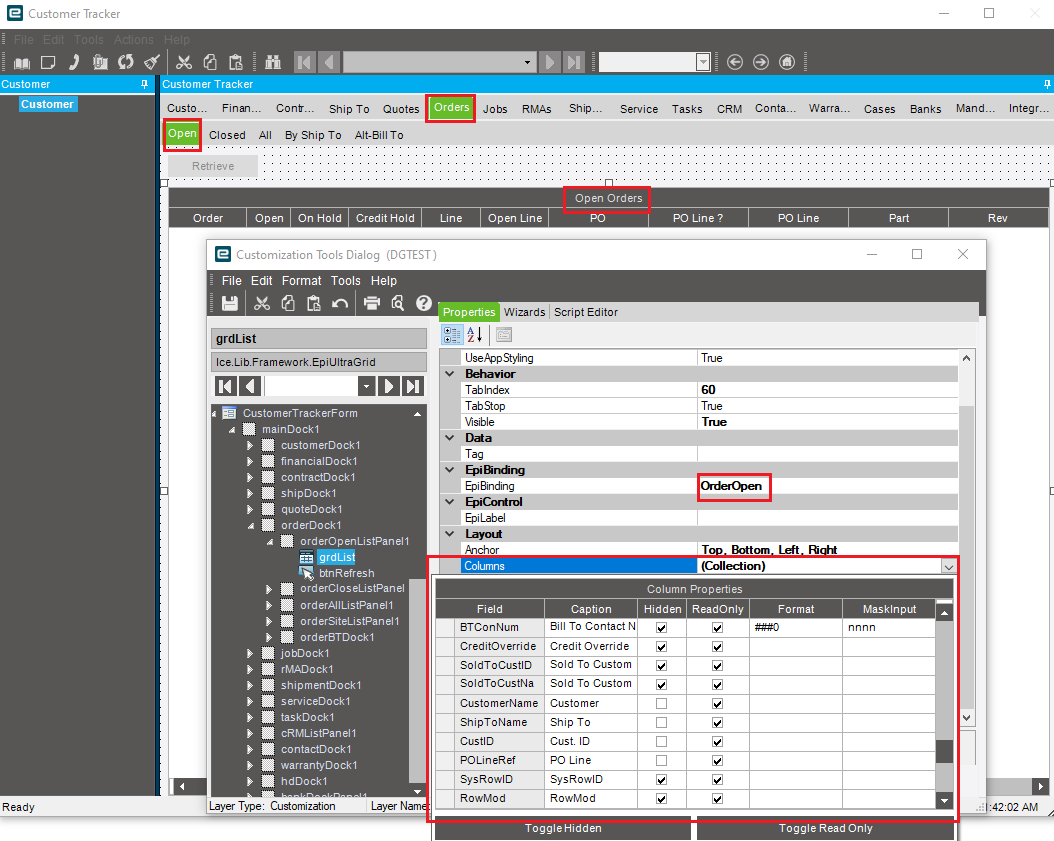Check Hidden for the ShipToName field
This screenshot has width=1054, height=841.
coord(661,723)
